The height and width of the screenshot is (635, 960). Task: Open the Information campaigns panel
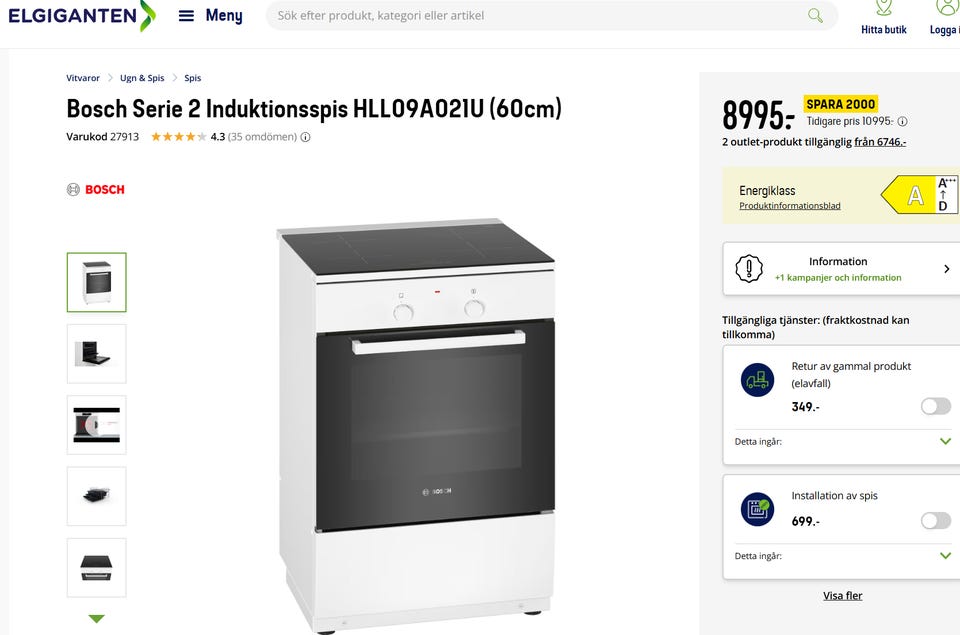(x=840, y=269)
